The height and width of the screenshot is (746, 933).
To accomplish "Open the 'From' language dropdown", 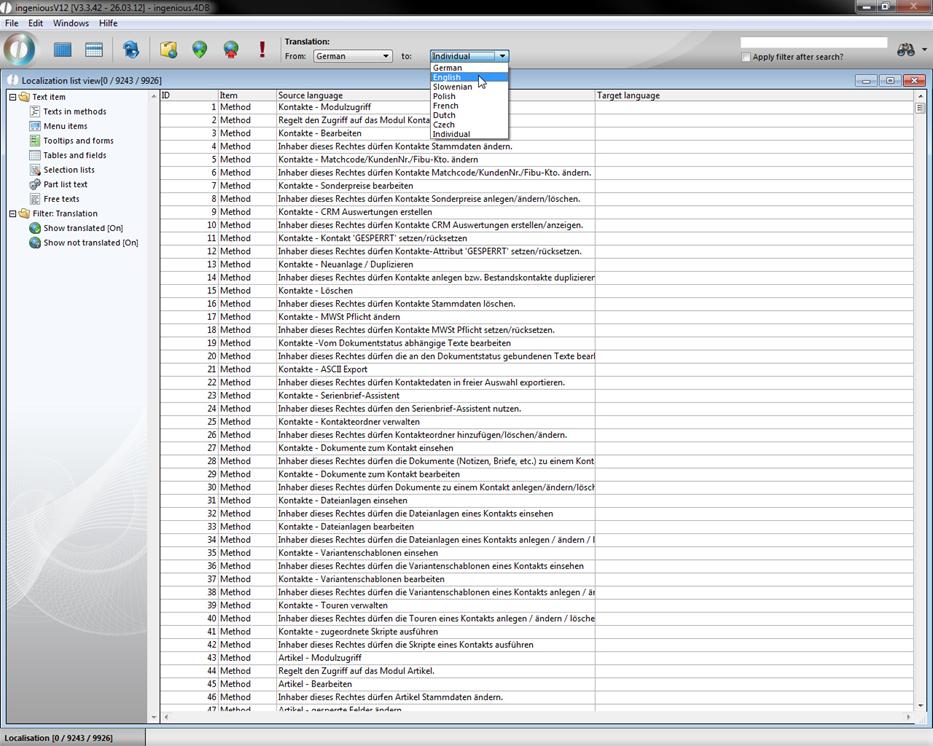I will [352, 56].
